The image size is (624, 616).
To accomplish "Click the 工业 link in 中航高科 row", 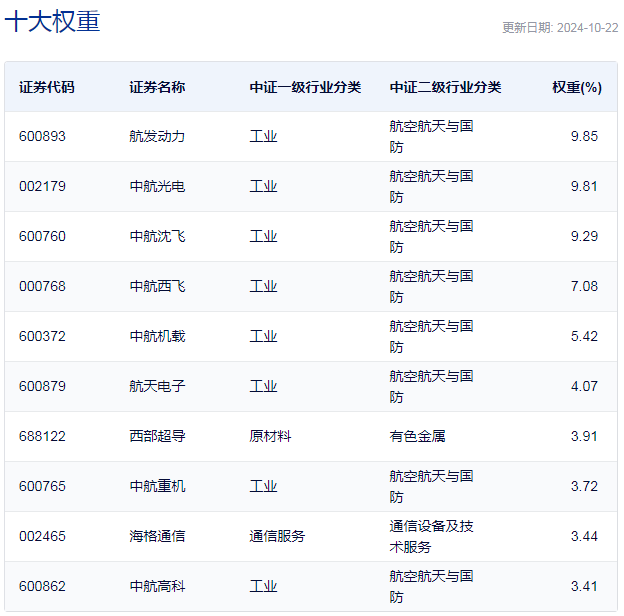I will coord(263,586).
